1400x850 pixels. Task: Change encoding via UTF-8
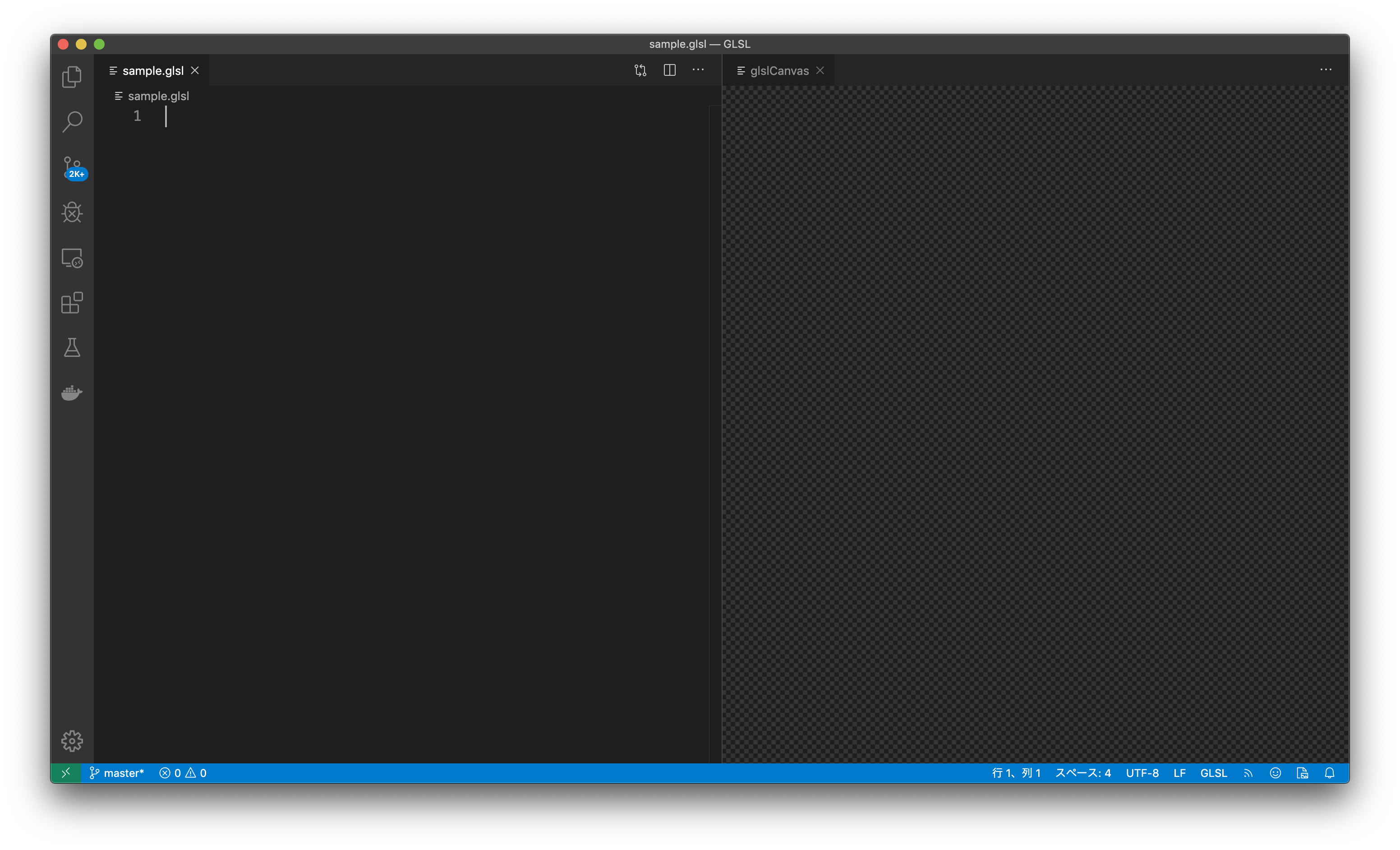(x=1142, y=773)
